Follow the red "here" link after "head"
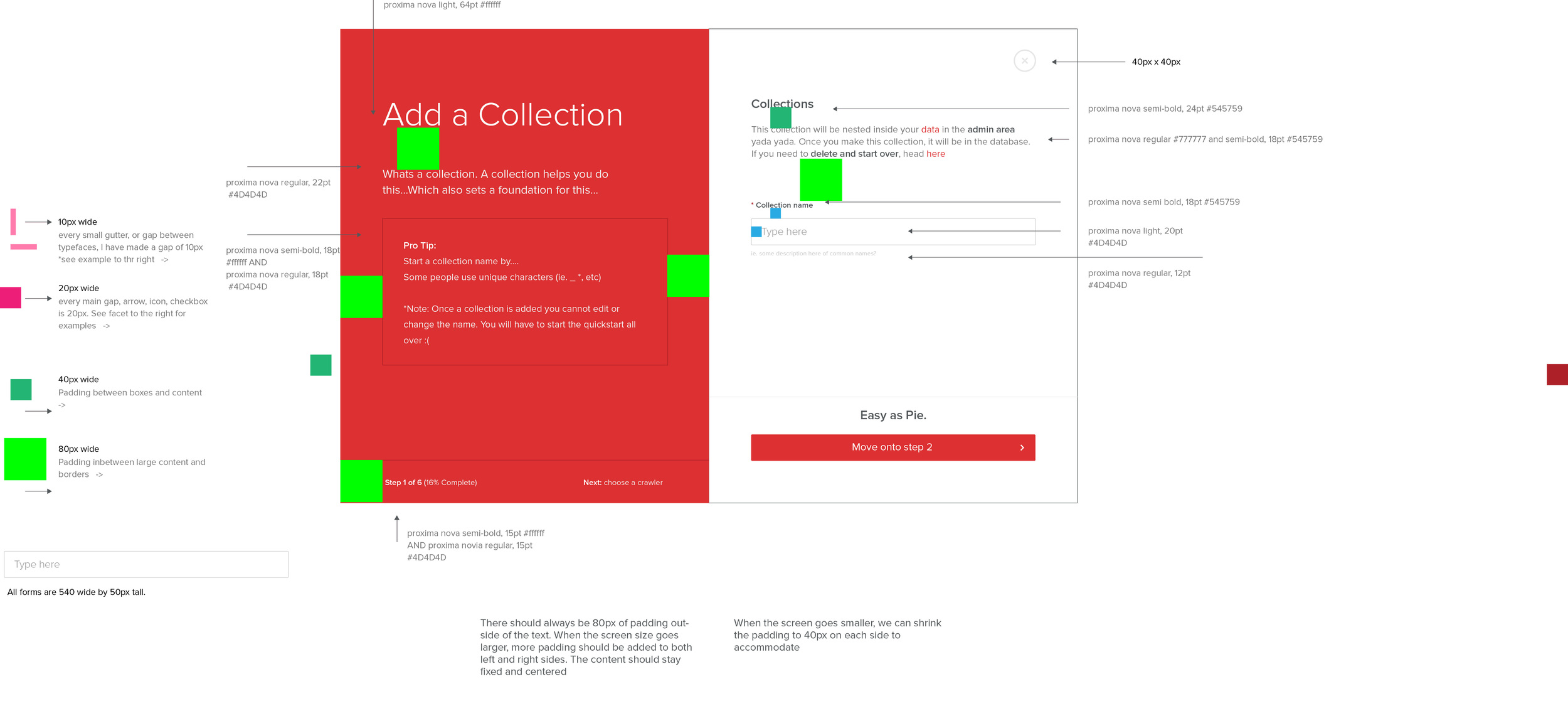The image size is (1568, 706). click(935, 154)
